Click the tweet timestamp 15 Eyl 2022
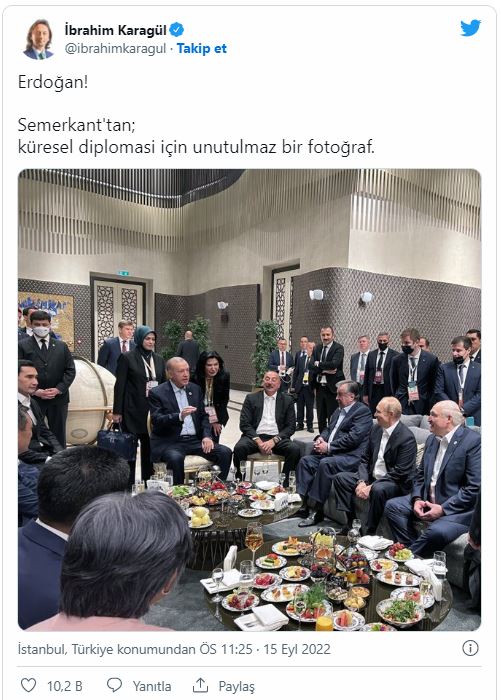Screen dimensions: 501x700 tap(297, 649)
